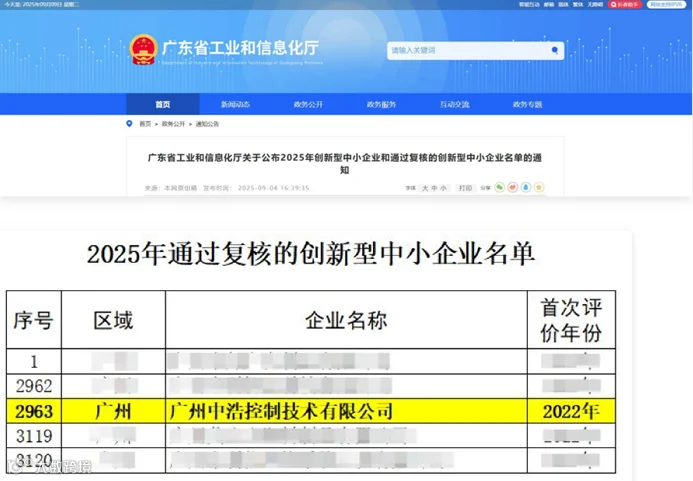The image size is (693, 481).
Task: Open the 政务专题 navigation tab
Action: (x=528, y=104)
